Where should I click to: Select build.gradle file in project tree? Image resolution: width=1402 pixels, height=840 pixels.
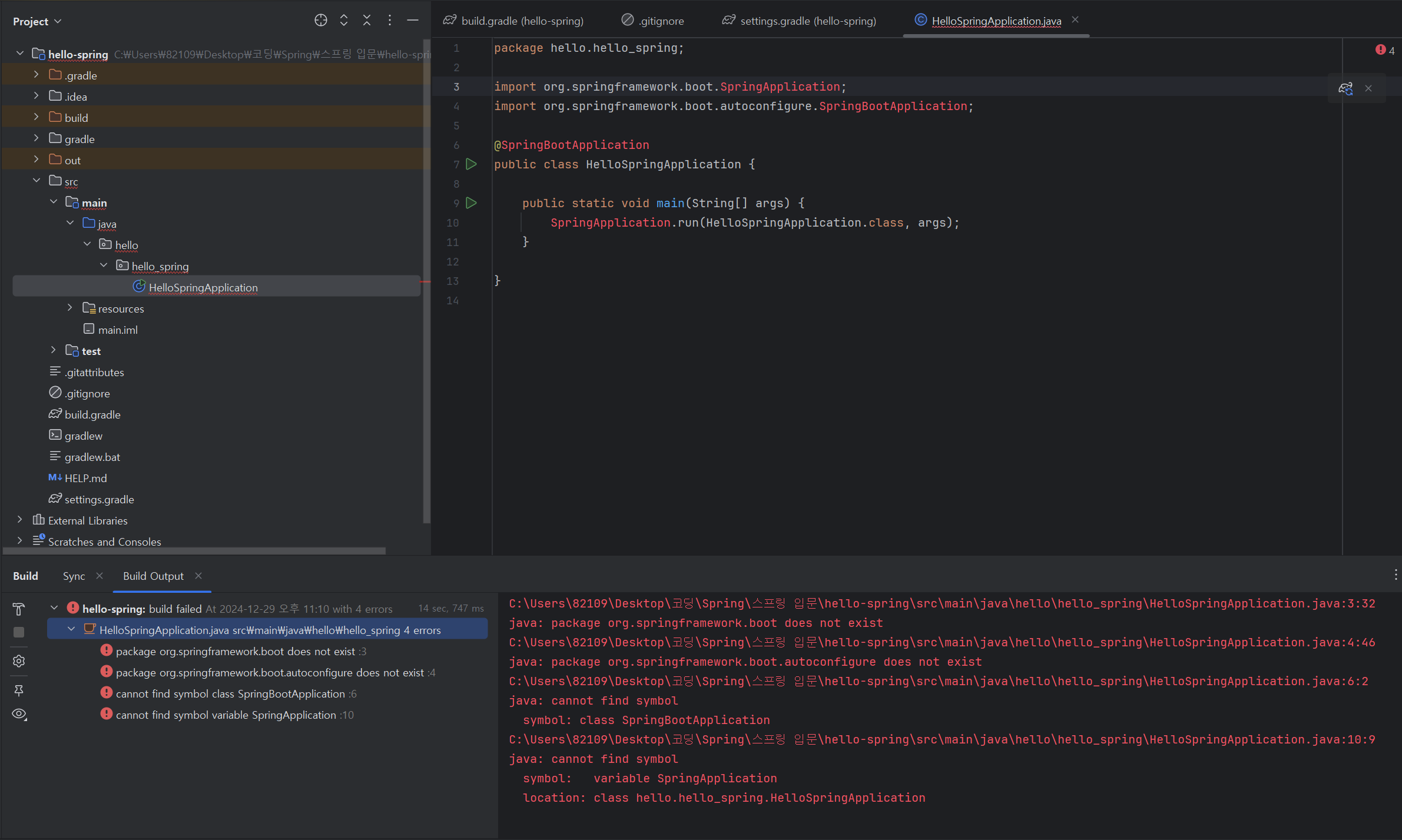pyautogui.click(x=92, y=414)
